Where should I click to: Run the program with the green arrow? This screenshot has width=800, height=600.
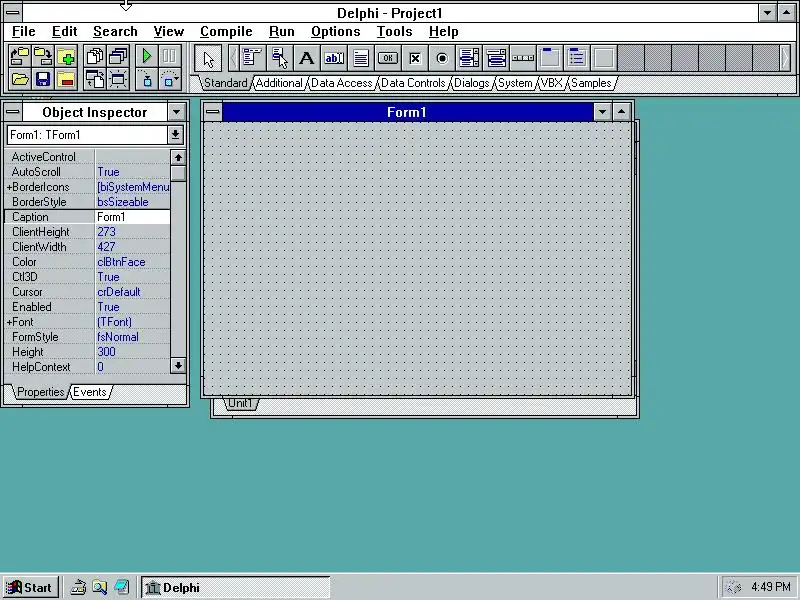(x=147, y=56)
